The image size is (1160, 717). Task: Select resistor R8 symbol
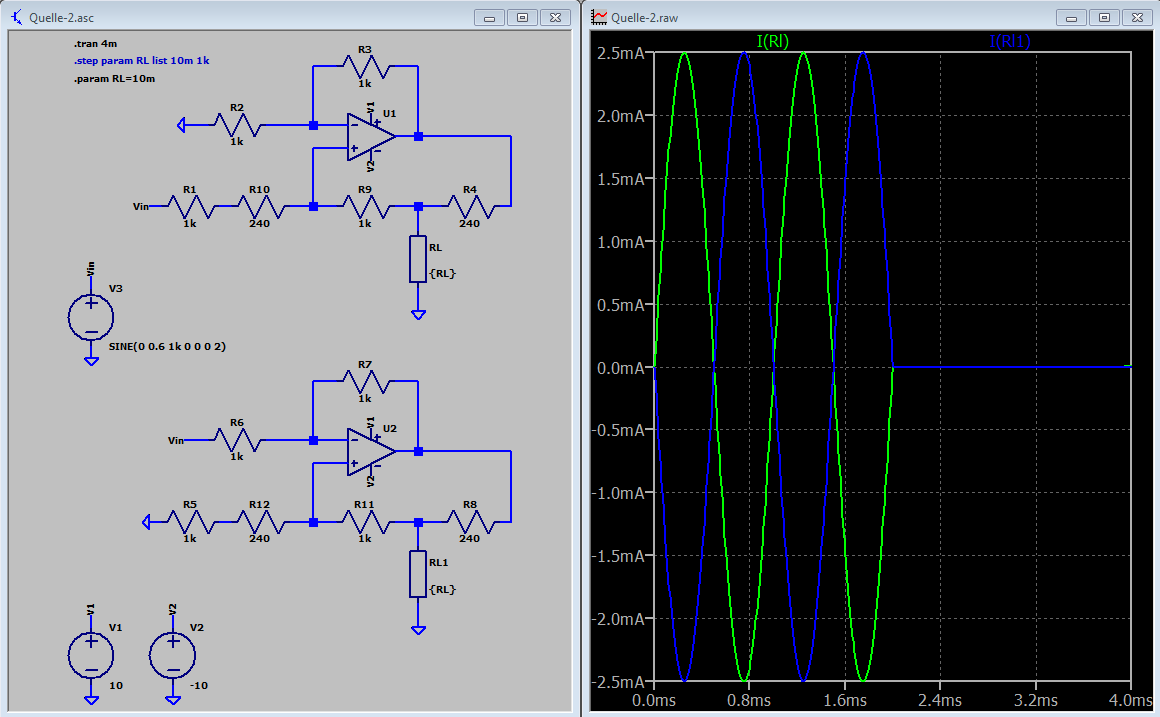click(x=471, y=522)
